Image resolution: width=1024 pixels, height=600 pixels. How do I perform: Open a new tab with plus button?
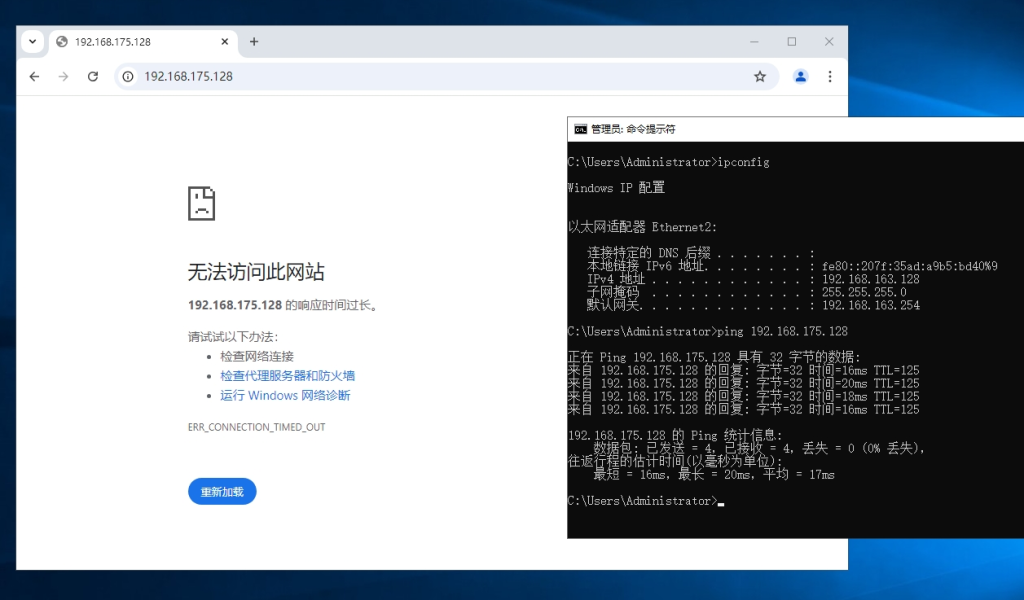point(254,42)
